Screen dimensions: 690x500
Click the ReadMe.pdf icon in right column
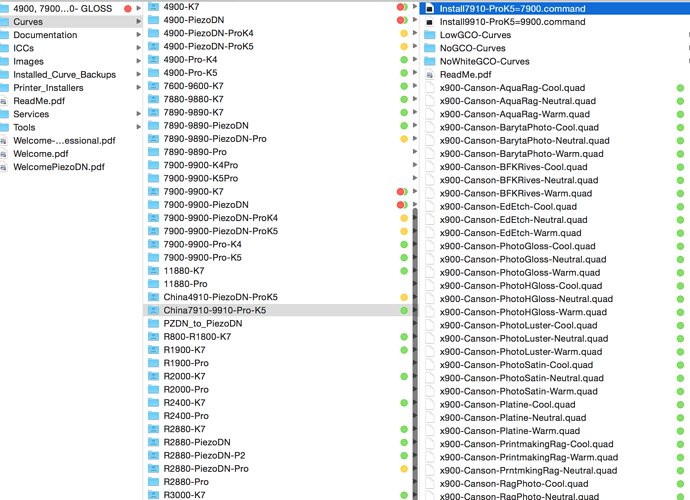click(x=430, y=74)
